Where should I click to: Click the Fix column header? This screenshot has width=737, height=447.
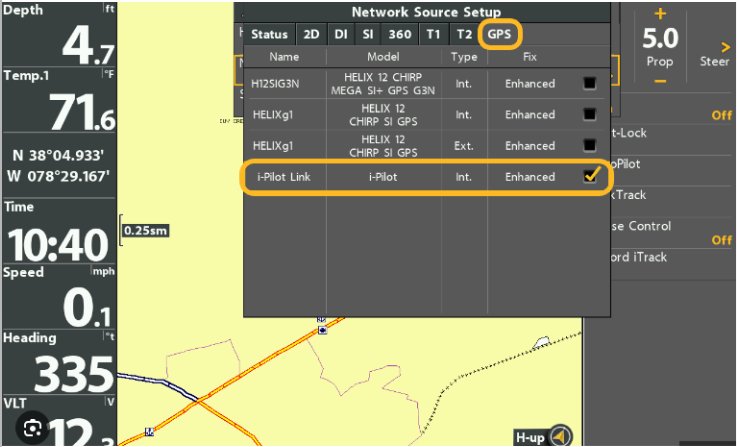[530, 56]
